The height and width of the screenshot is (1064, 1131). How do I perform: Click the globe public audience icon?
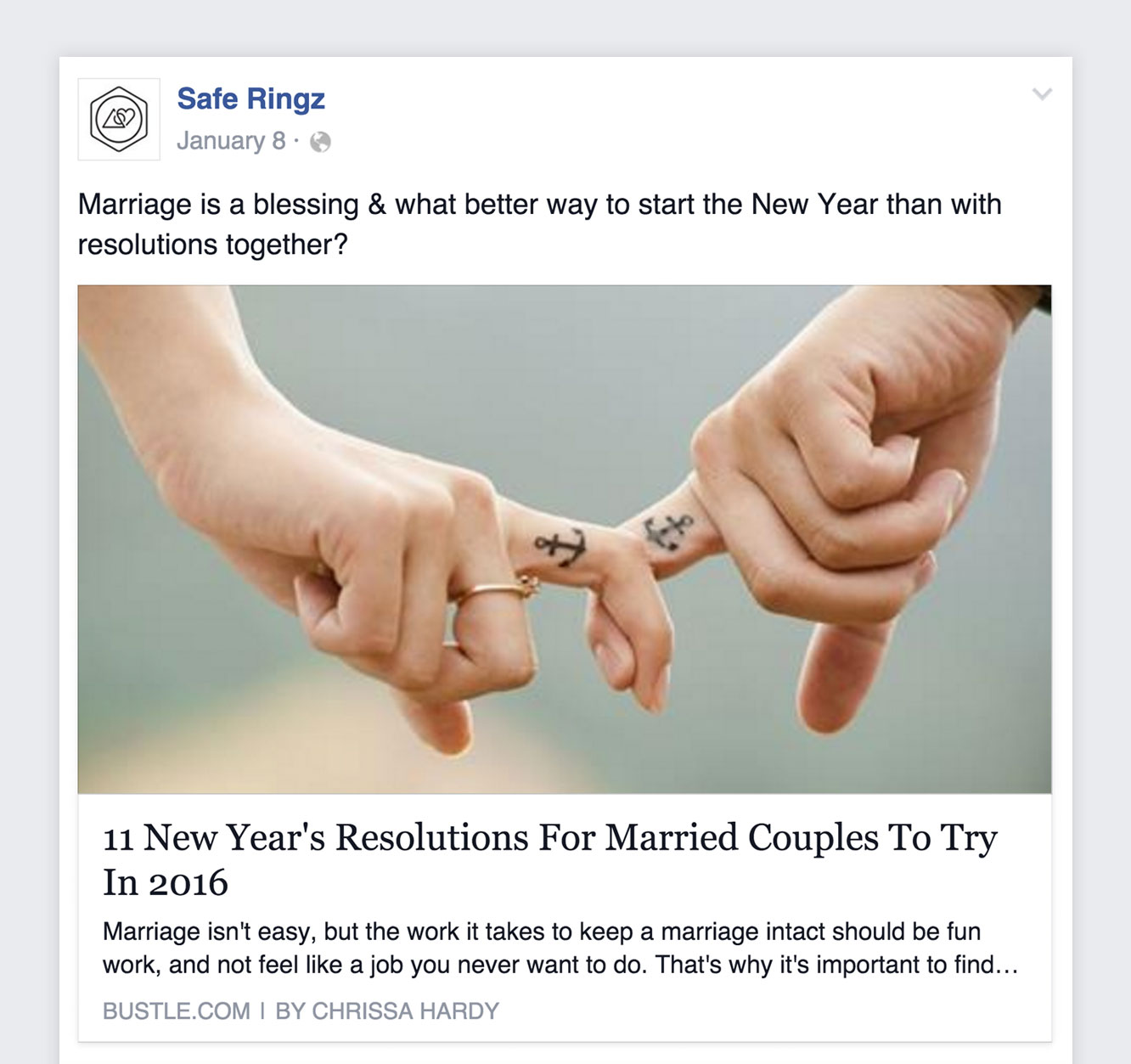click(320, 142)
